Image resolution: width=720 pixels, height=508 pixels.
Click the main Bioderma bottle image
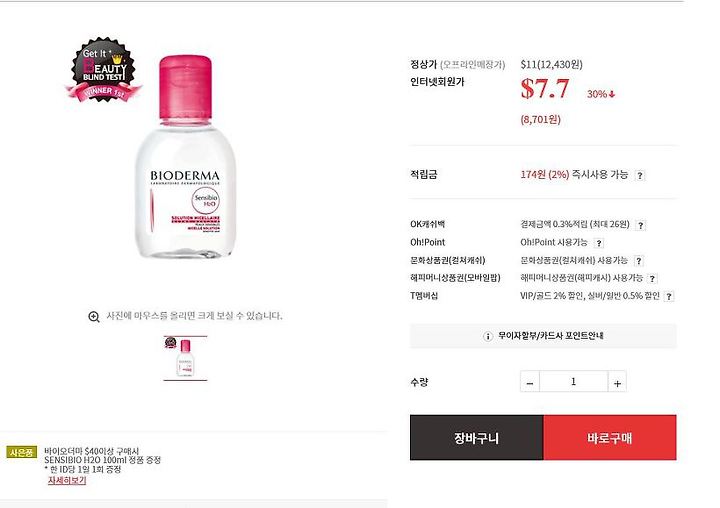[x=185, y=156]
